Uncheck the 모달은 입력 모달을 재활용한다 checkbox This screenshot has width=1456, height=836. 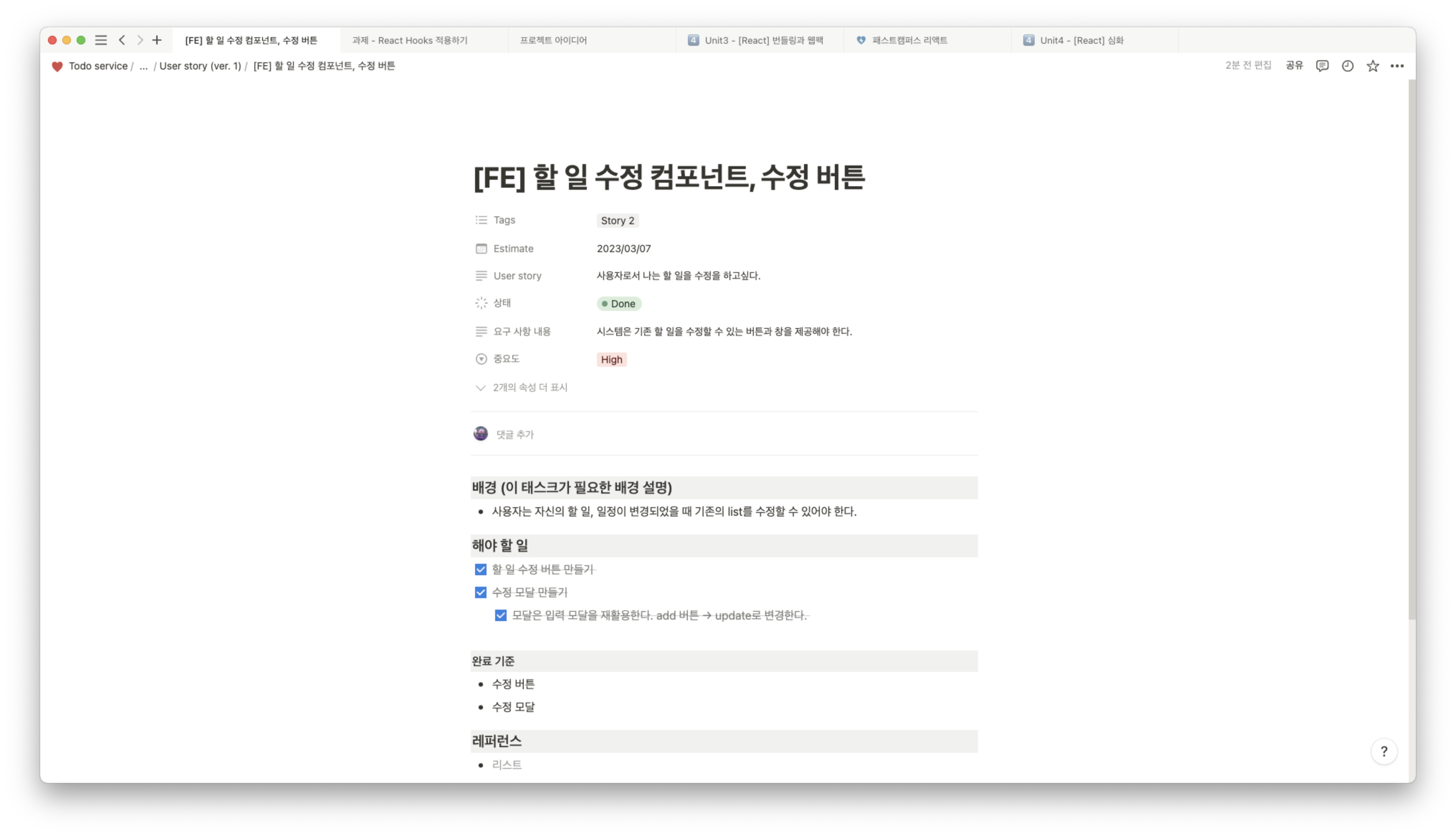500,615
